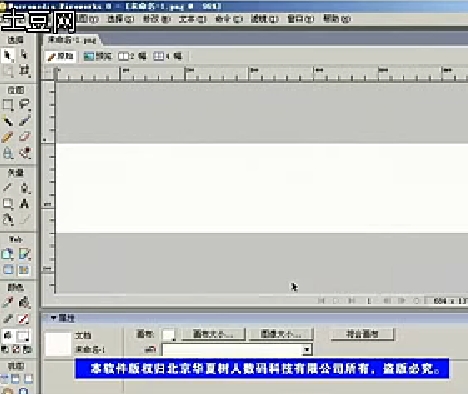
Task: Open the canvas color swatch in Properties
Action: point(168,334)
